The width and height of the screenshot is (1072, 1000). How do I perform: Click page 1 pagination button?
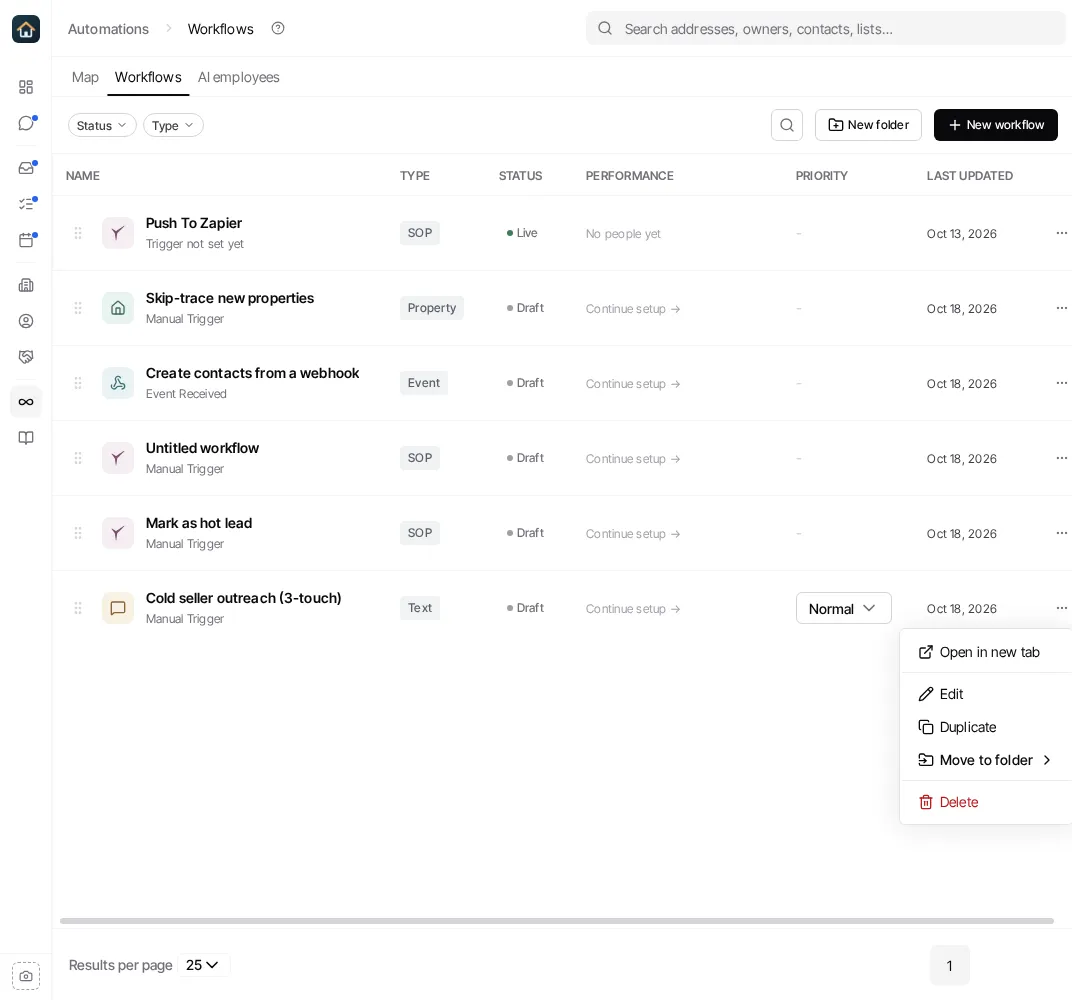coord(950,965)
